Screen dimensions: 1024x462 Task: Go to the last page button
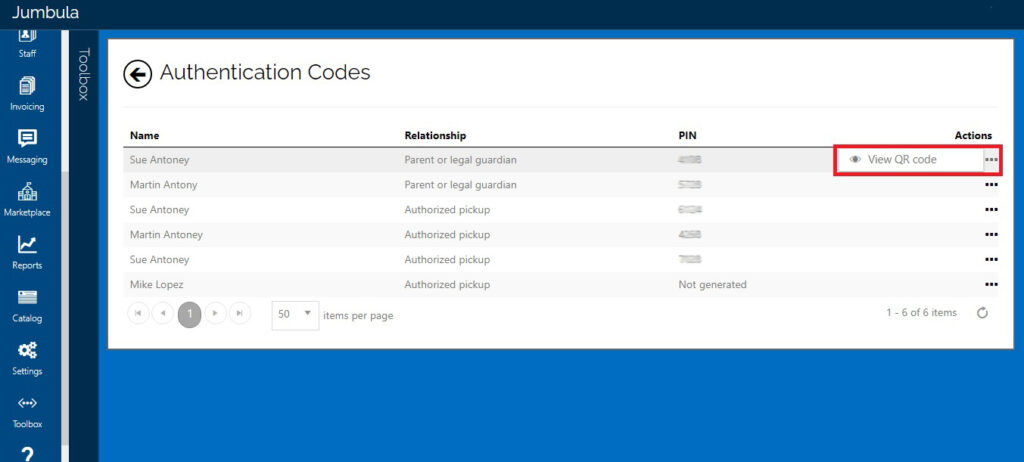click(x=240, y=314)
